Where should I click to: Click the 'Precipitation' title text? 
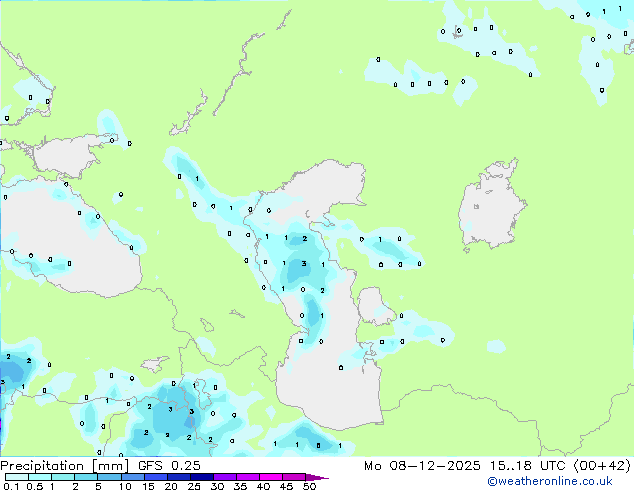[x=42, y=466]
